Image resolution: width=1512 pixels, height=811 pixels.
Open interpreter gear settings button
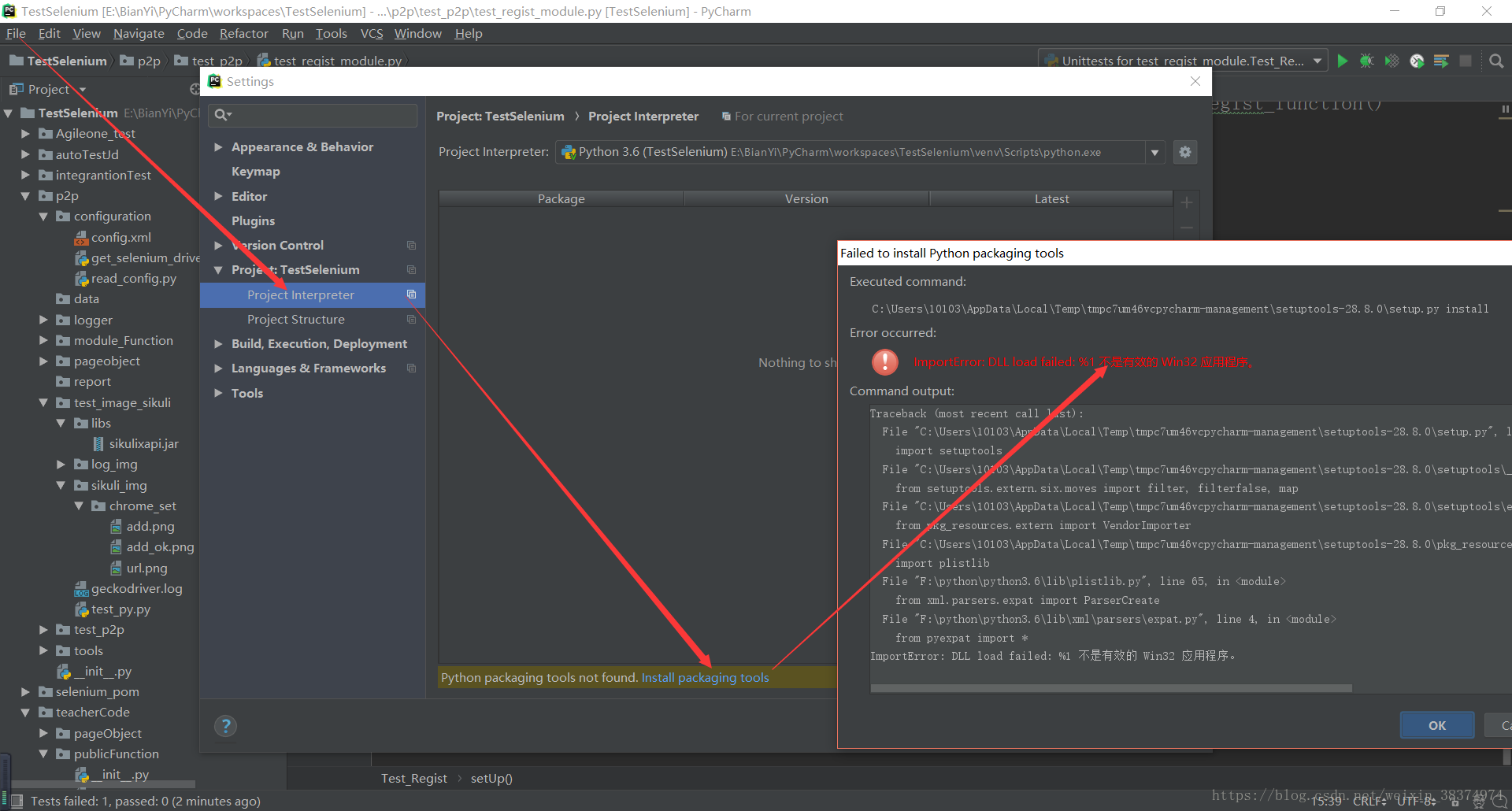(x=1185, y=152)
